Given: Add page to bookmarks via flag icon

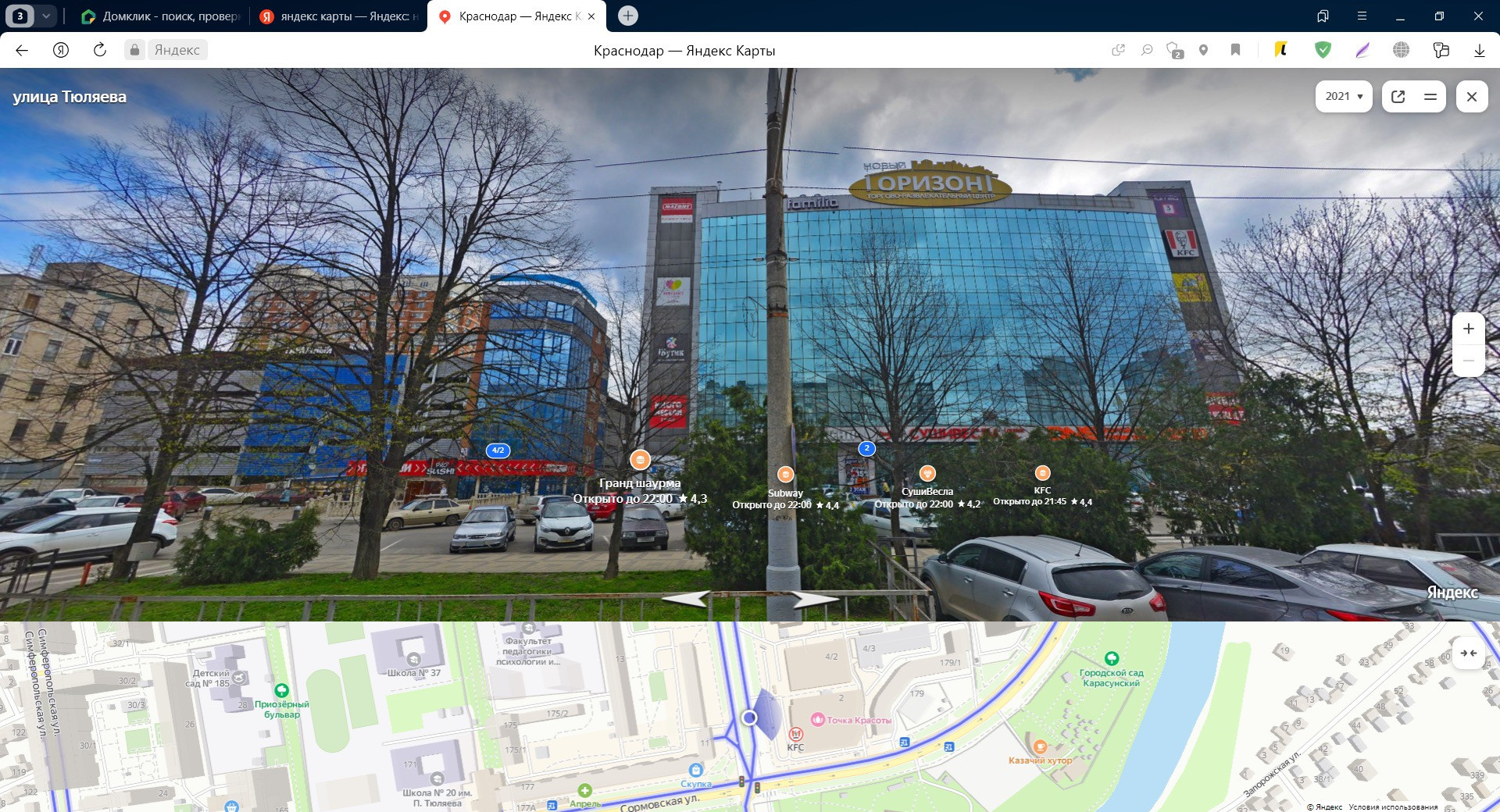Looking at the screenshot, I should pos(1235,50).
